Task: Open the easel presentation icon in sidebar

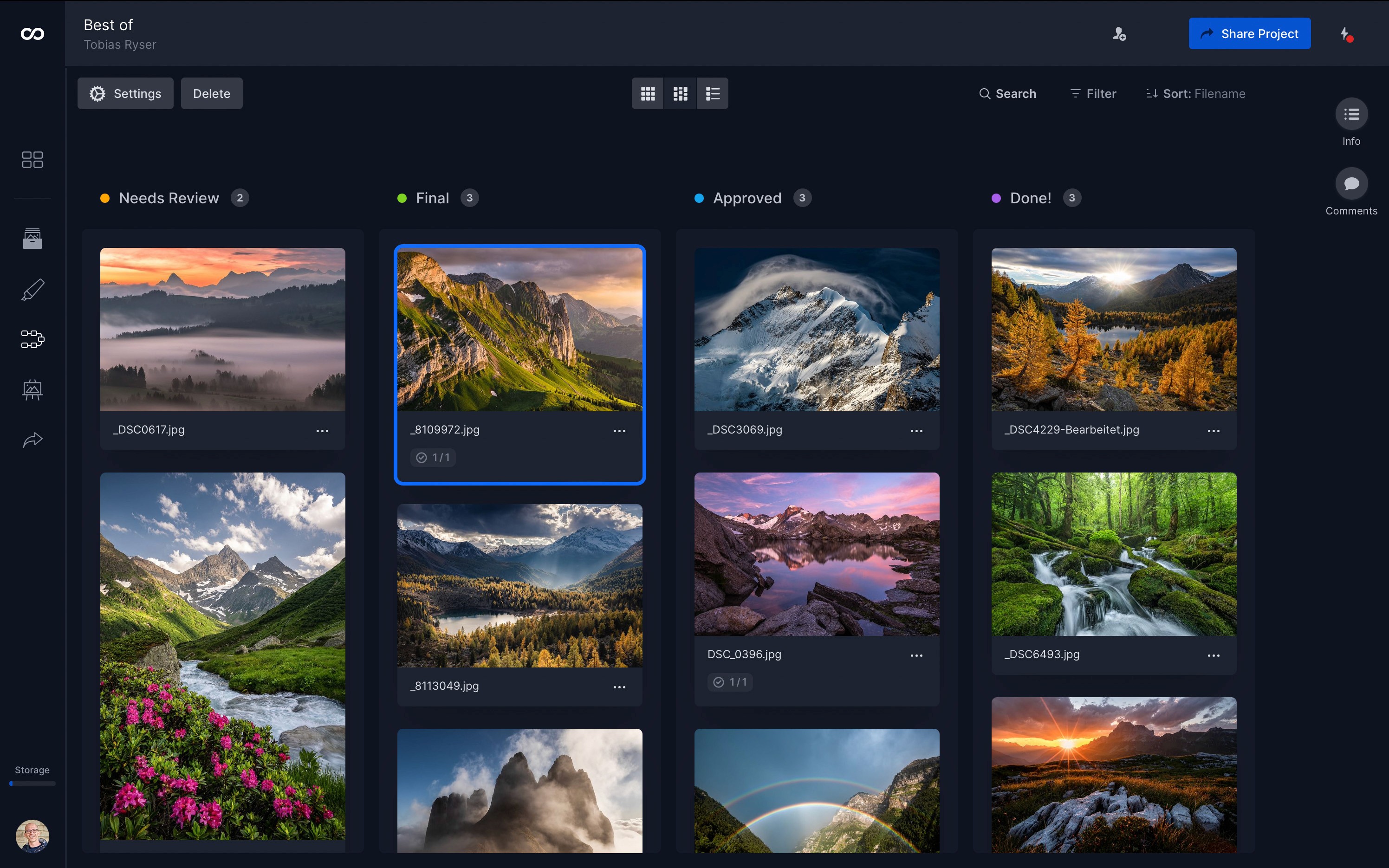Action: pos(32,390)
